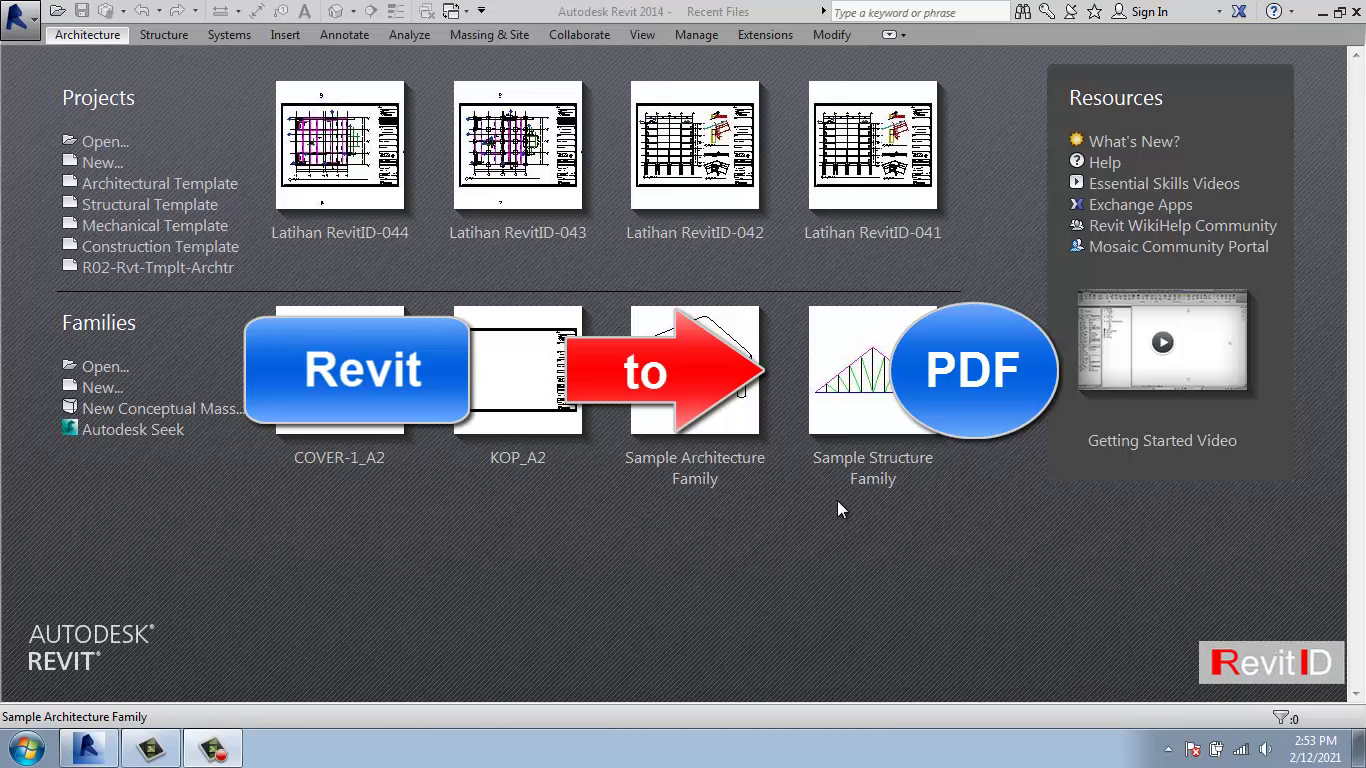The height and width of the screenshot is (768, 1366).
Task: Click Open... under Projects
Action: 105,141
